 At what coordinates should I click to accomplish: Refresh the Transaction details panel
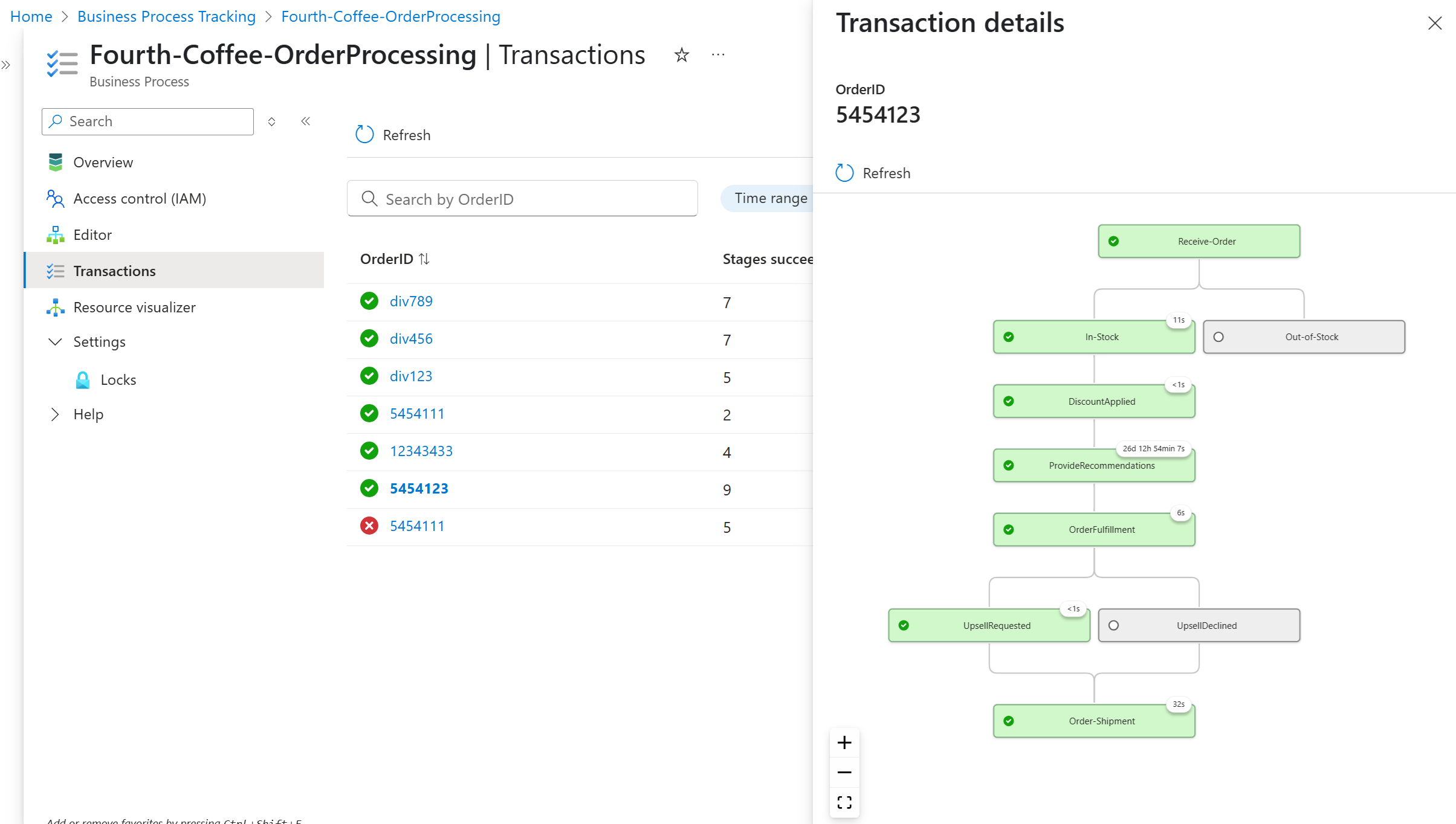[x=872, y=173]
